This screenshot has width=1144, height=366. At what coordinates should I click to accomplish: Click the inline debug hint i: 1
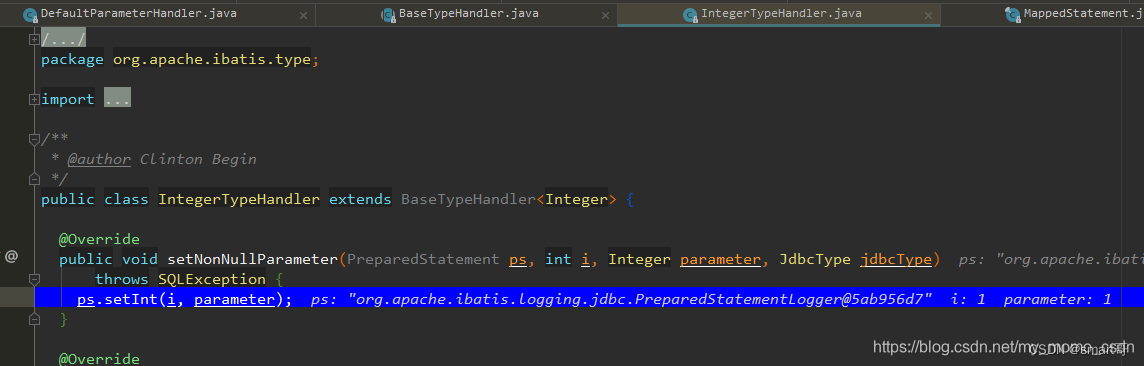coord(969,299)
